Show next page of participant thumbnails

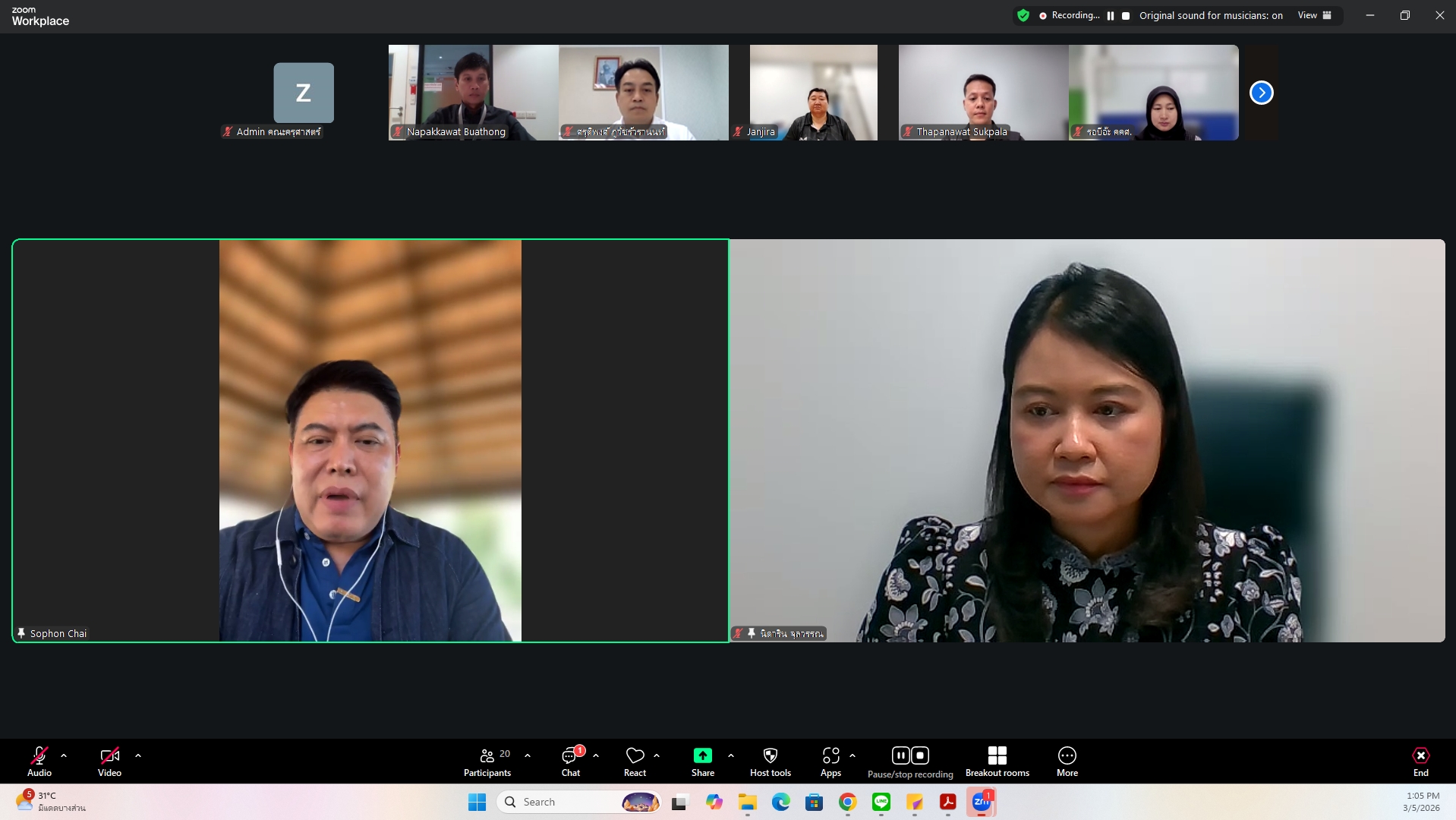point(1261,93)
